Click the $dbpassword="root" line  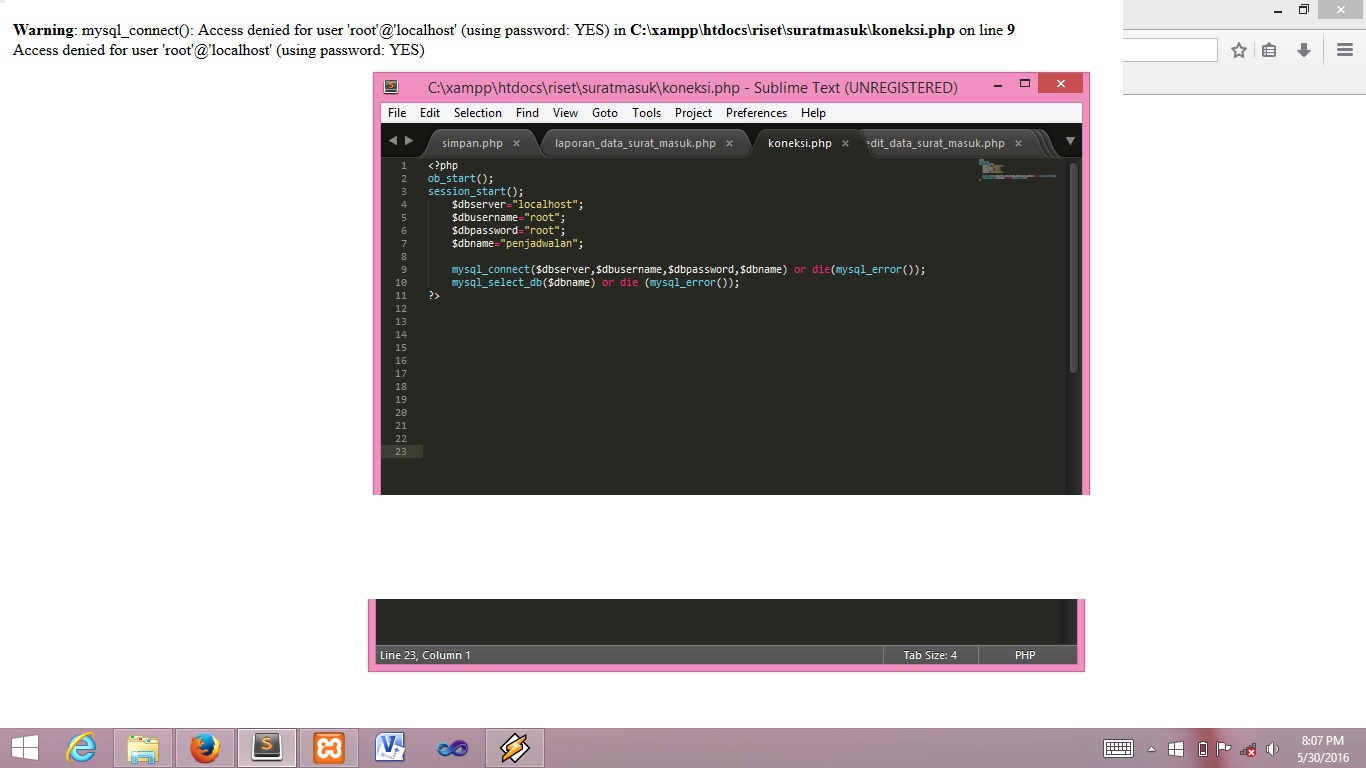click(508, 230)
